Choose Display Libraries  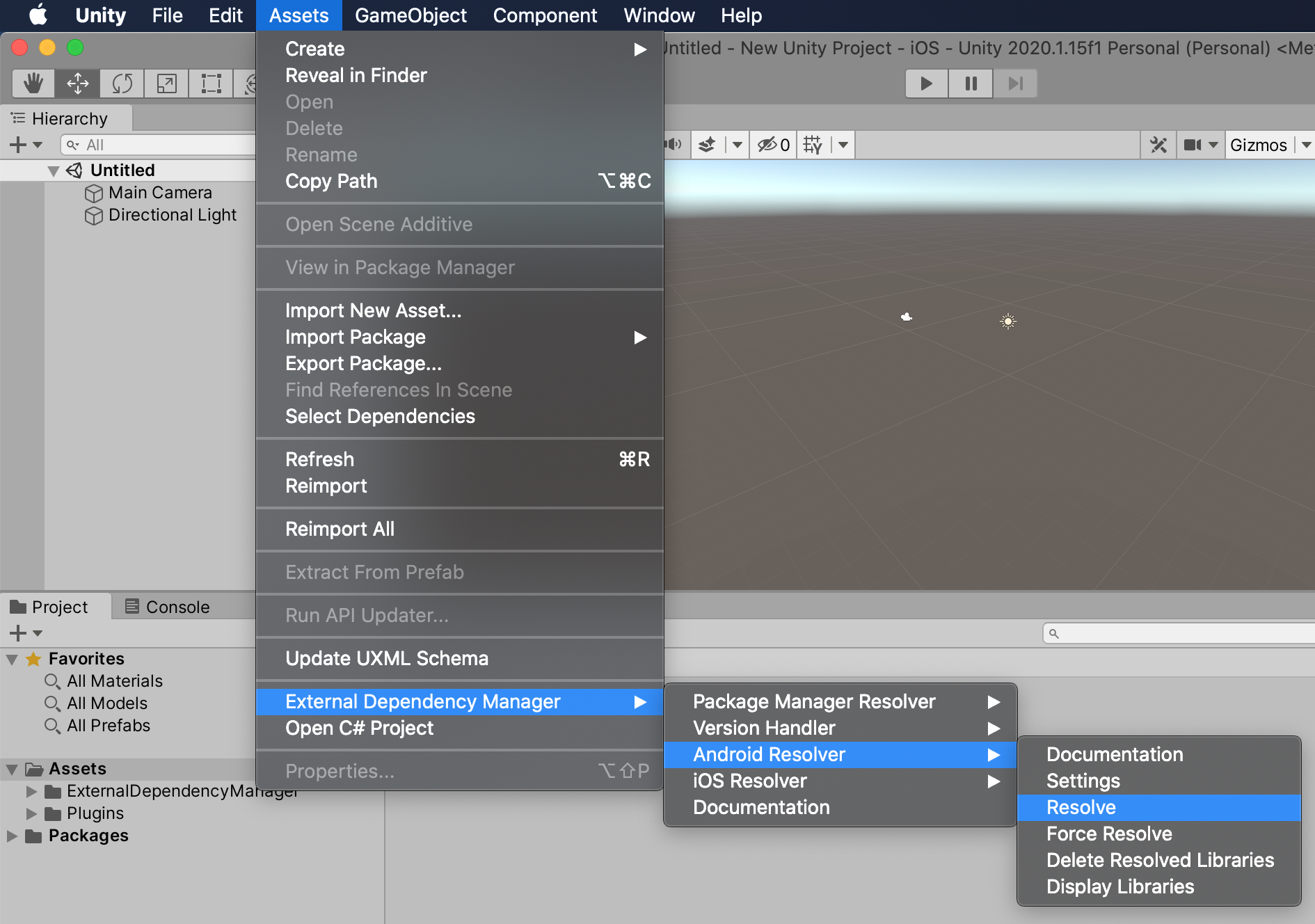[1159, 886]
